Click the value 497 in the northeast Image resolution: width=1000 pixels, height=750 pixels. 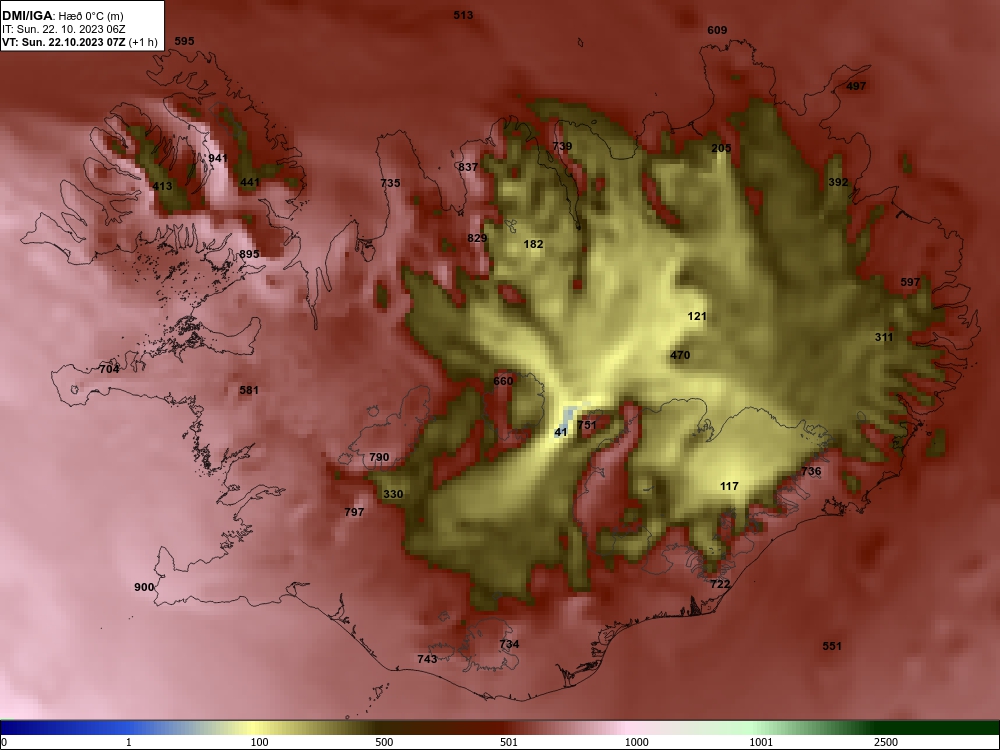pos(856,86)
